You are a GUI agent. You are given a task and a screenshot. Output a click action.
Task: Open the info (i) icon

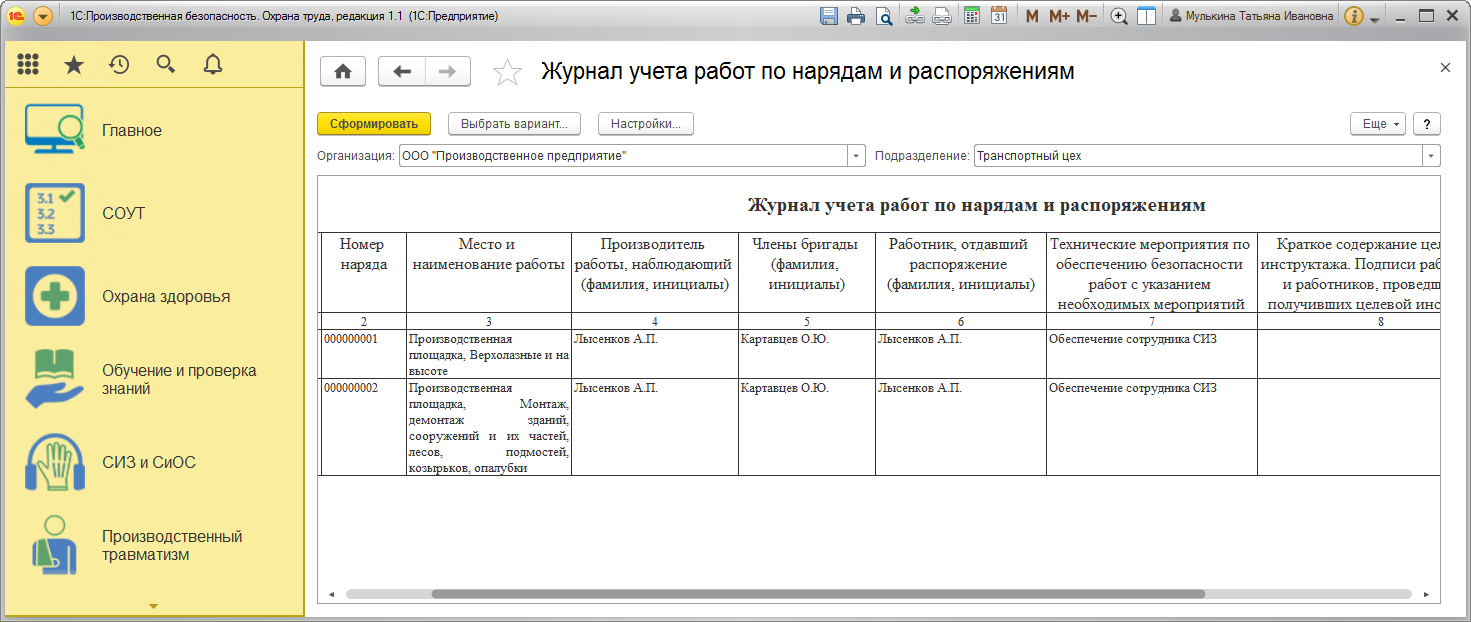1354,16
